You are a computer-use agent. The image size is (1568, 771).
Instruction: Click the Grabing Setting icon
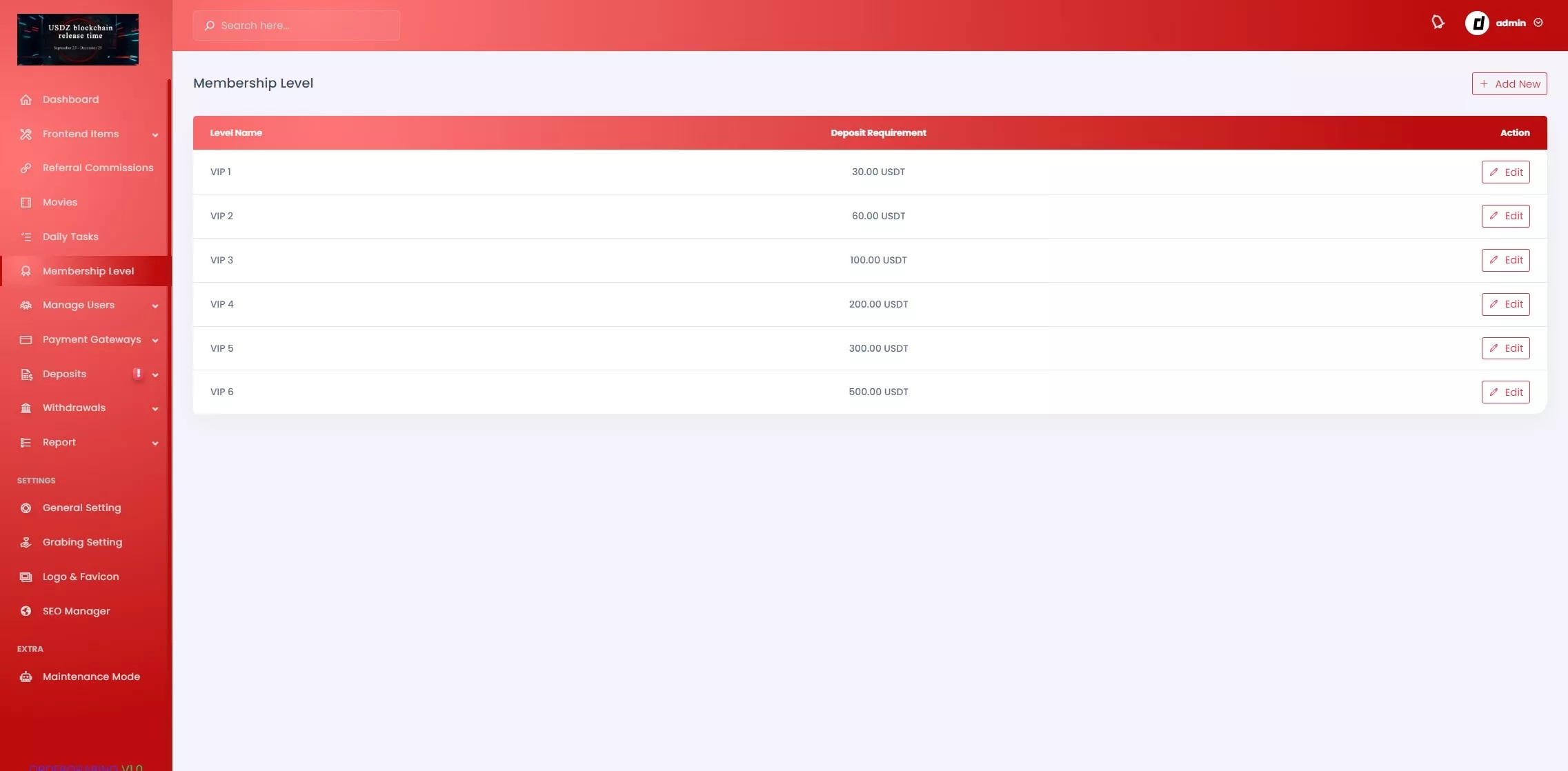(x=26, y=542)
